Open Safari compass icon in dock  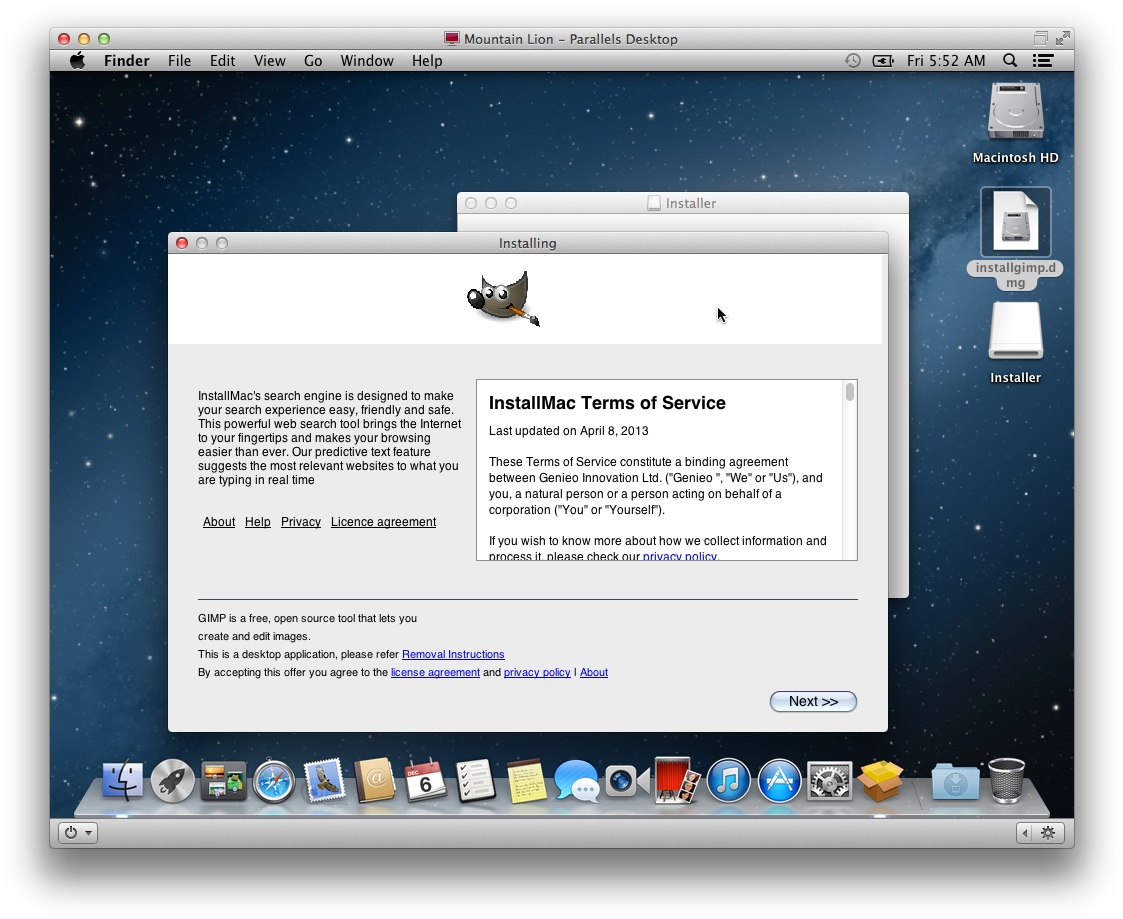274,780
